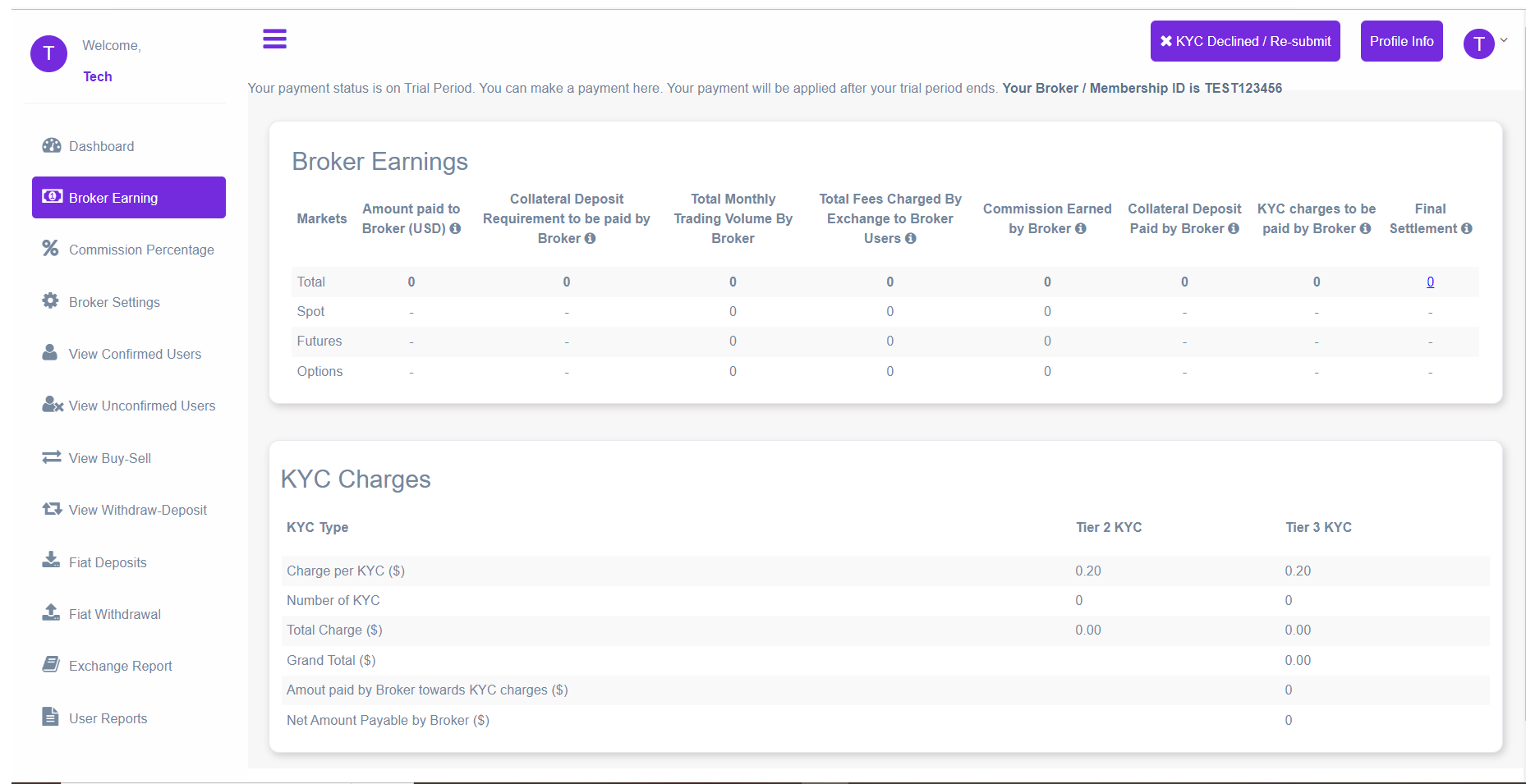Click the percent icon for Commission Percentage
The height and width of the screenshot is (784, 1526).
click(51, 249)
